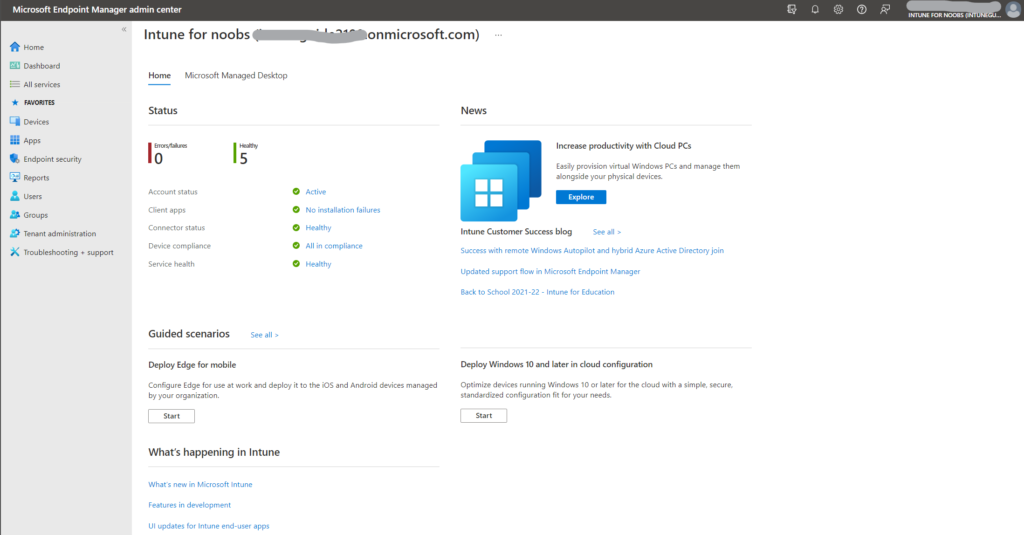Click the Favorites star icon
This screenshot has width=1024, height=535.
[x=15, y=103]
